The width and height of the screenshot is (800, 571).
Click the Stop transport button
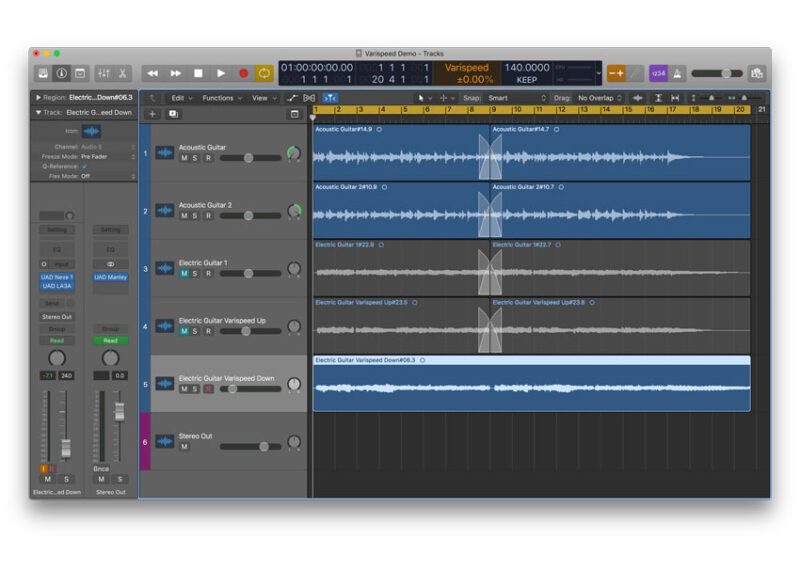tap(198, 73)
